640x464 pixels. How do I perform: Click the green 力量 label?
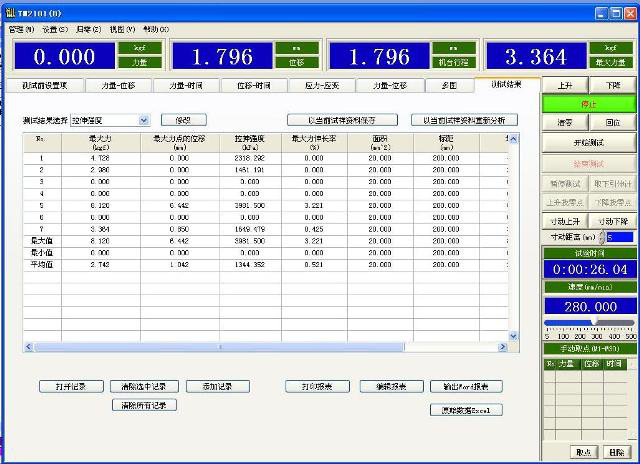click(x=140, y=62)
